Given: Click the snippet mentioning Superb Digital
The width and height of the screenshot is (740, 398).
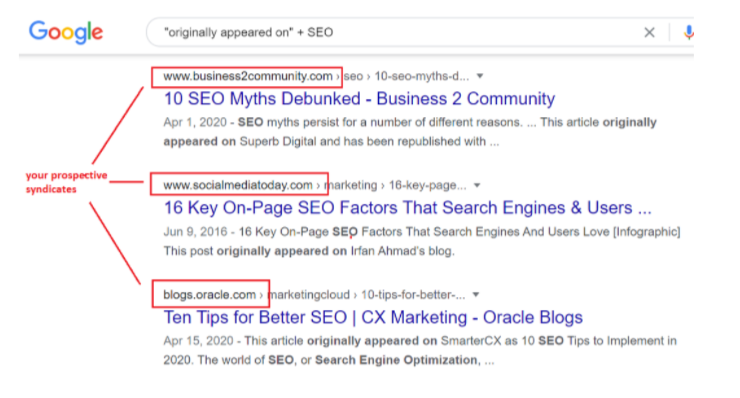Looking at the screenshot, I should (x=410, y=132).
